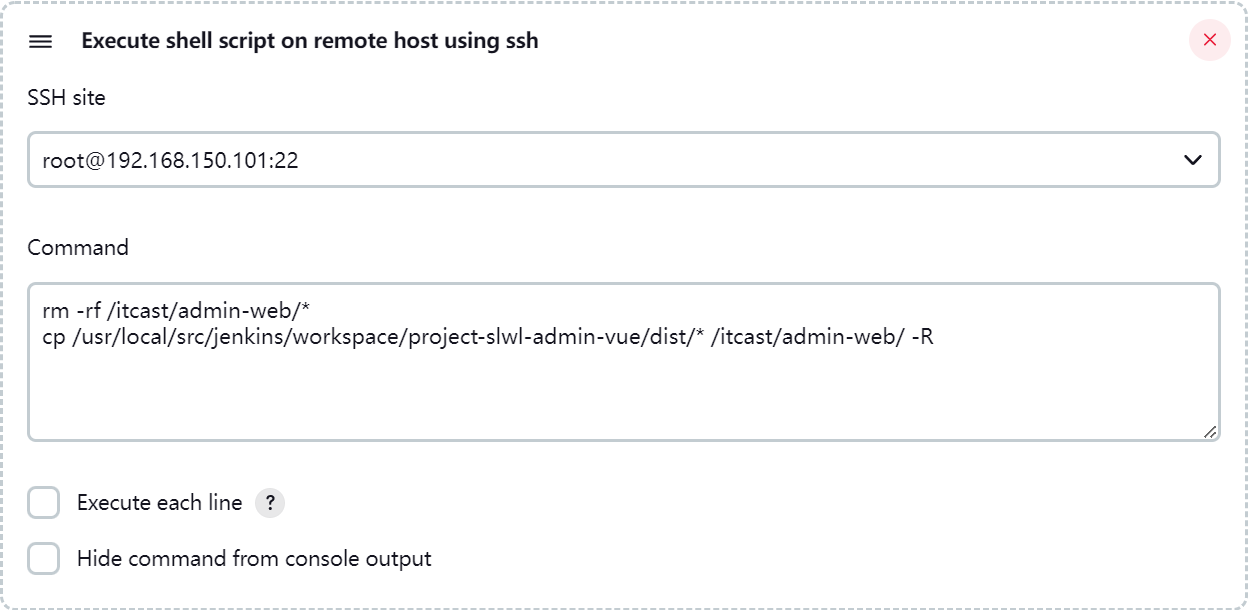This screenshot has height=610, width=1248.
Task: Place cursor in the cp jenkins workspace line
Action: click(x=488, y=337)
